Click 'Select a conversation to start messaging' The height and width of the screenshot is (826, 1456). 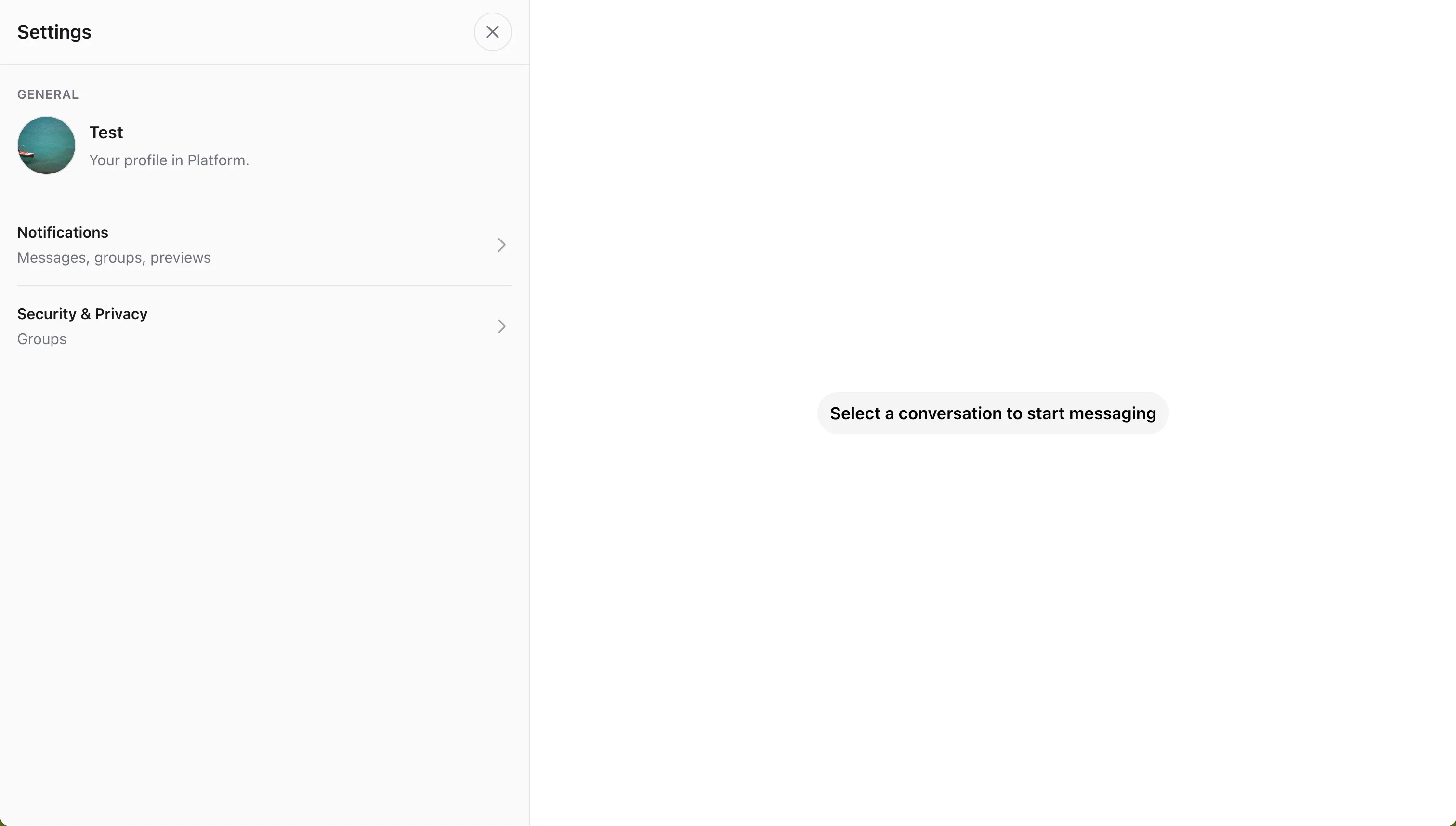(993, 413)
